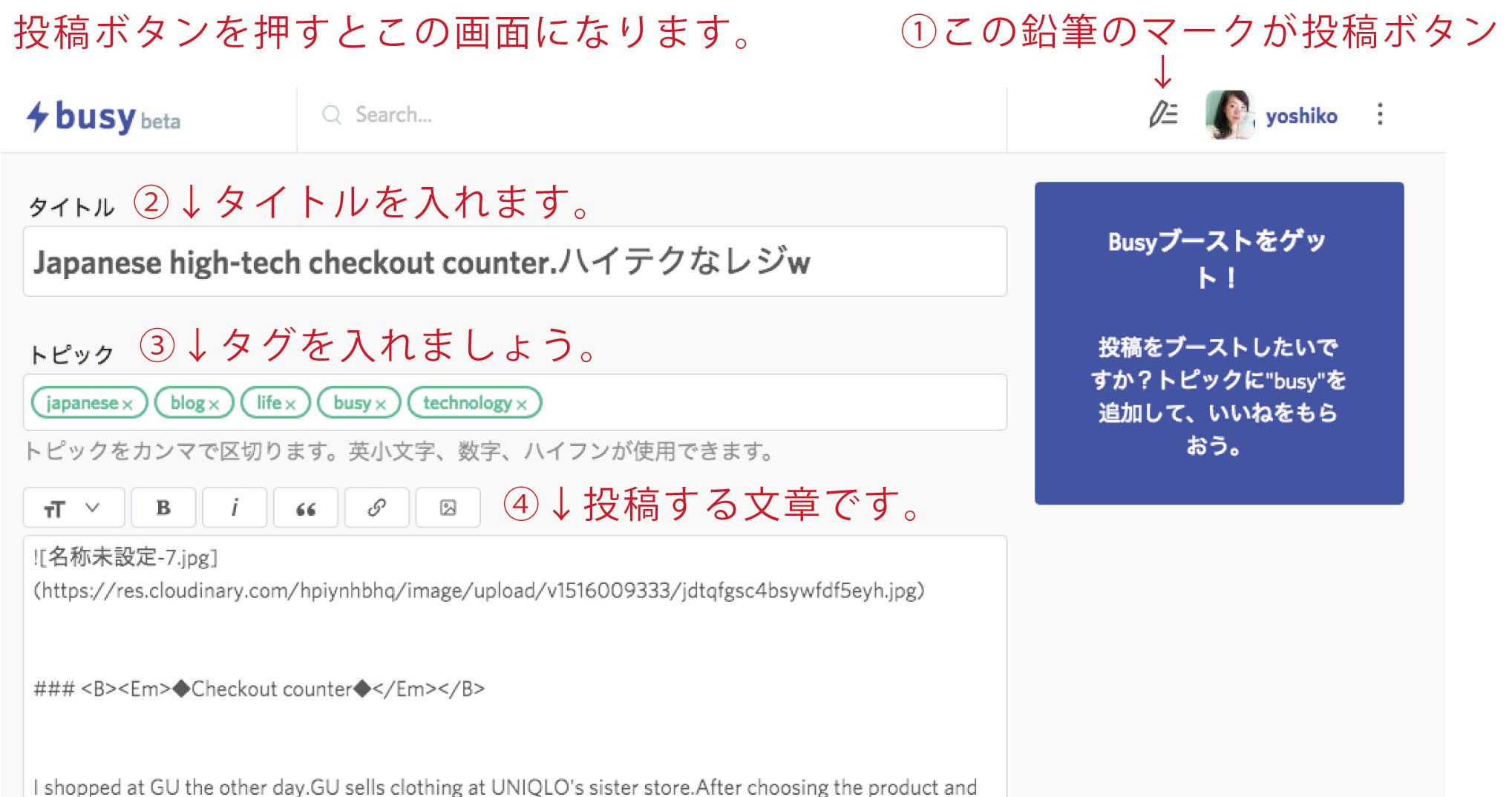This screenshot has height=797, width=1512.
Task: Open yoshiko's profile avatar
Action: 1229,114
